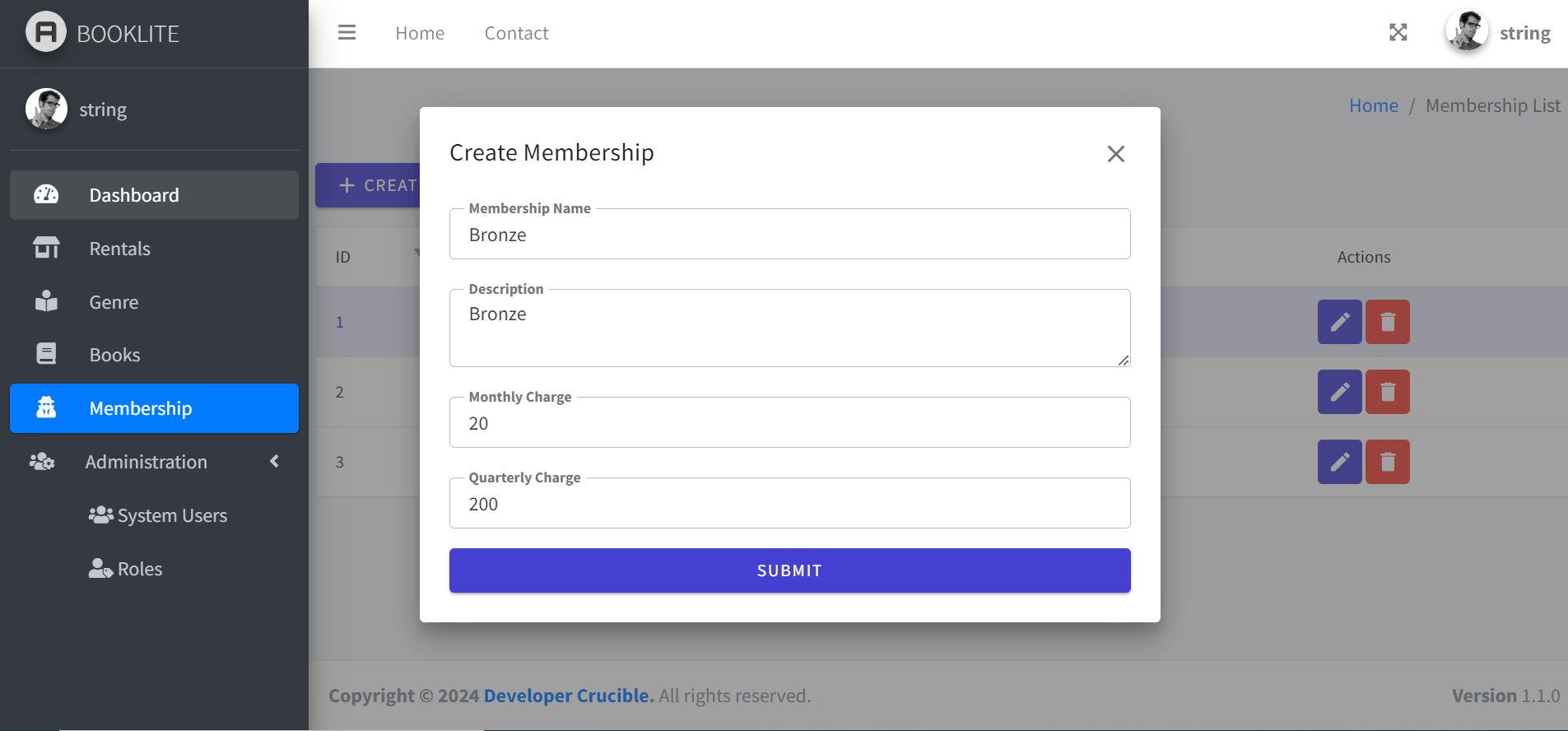The width and height of the screenshot is (1568, 731).
Task: Click the Home link in top navbar
Action: pos(420,33)
